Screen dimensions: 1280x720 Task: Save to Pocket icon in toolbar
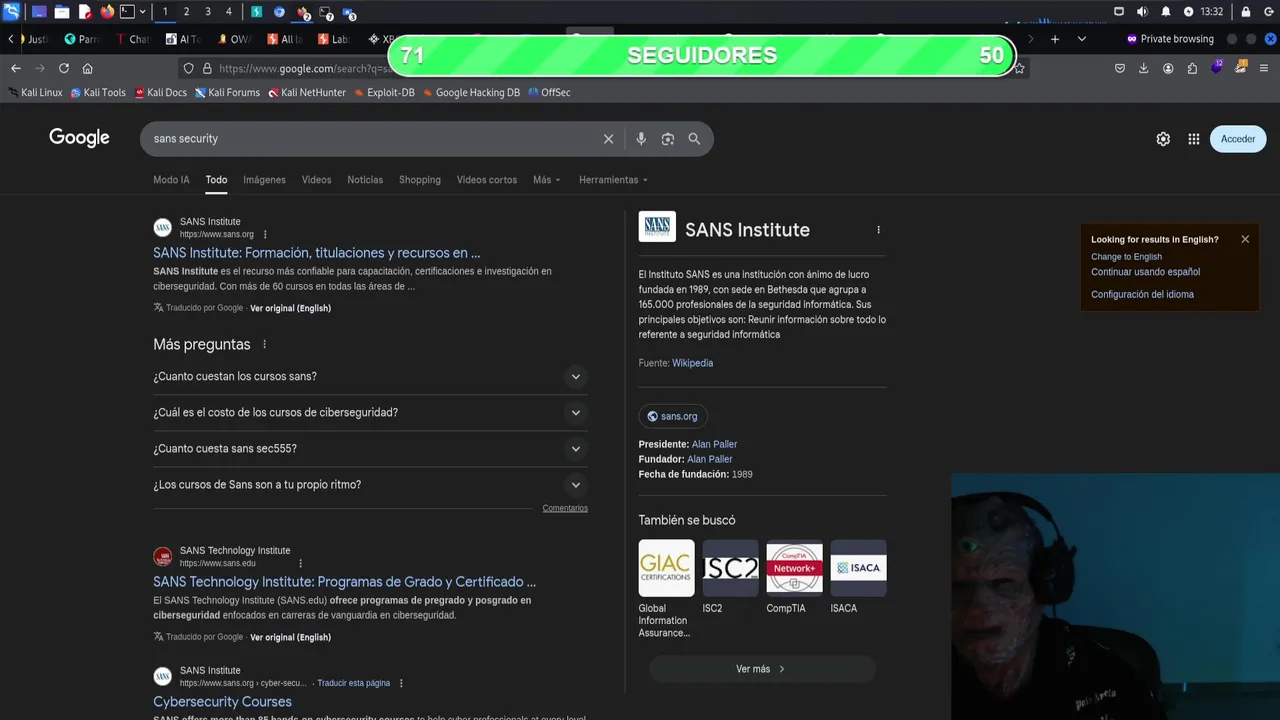pyautogui.click(x=1120, y=68)
